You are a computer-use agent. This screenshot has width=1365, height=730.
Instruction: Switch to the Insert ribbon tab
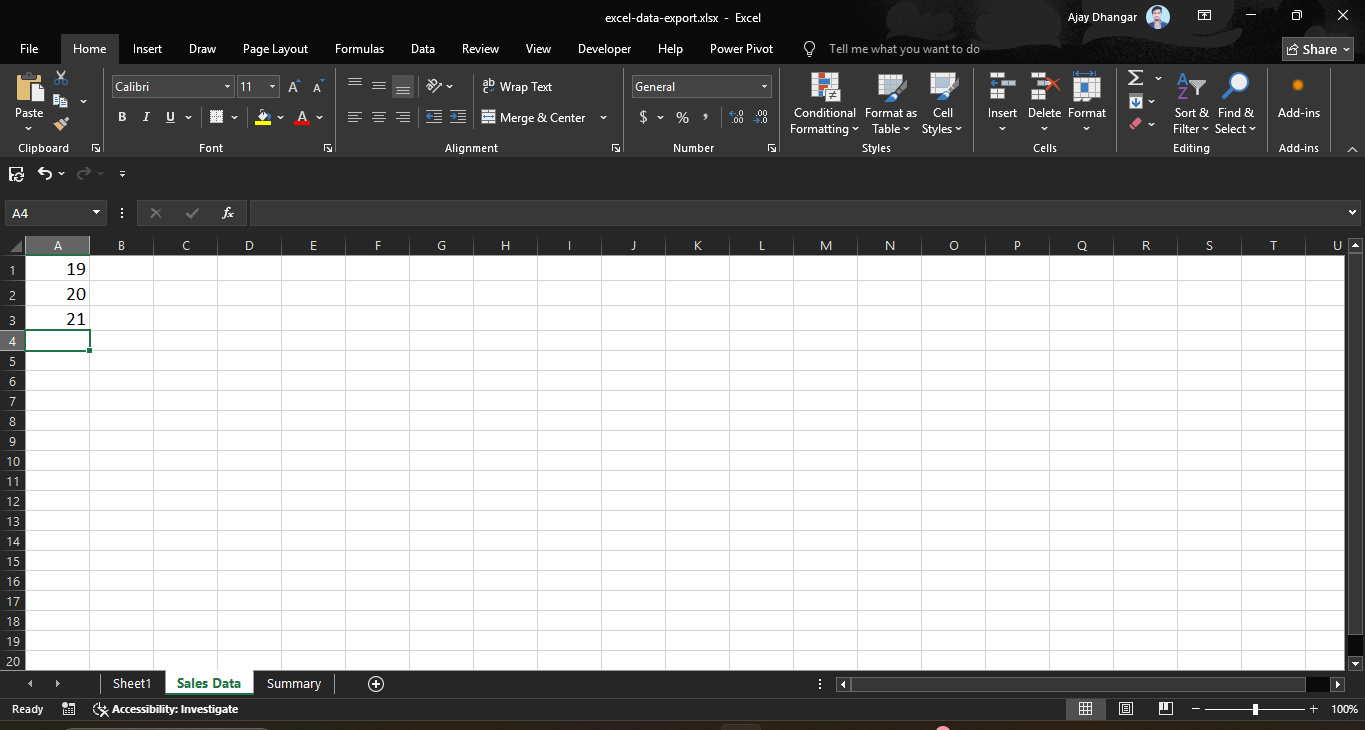tap(147, 49)
